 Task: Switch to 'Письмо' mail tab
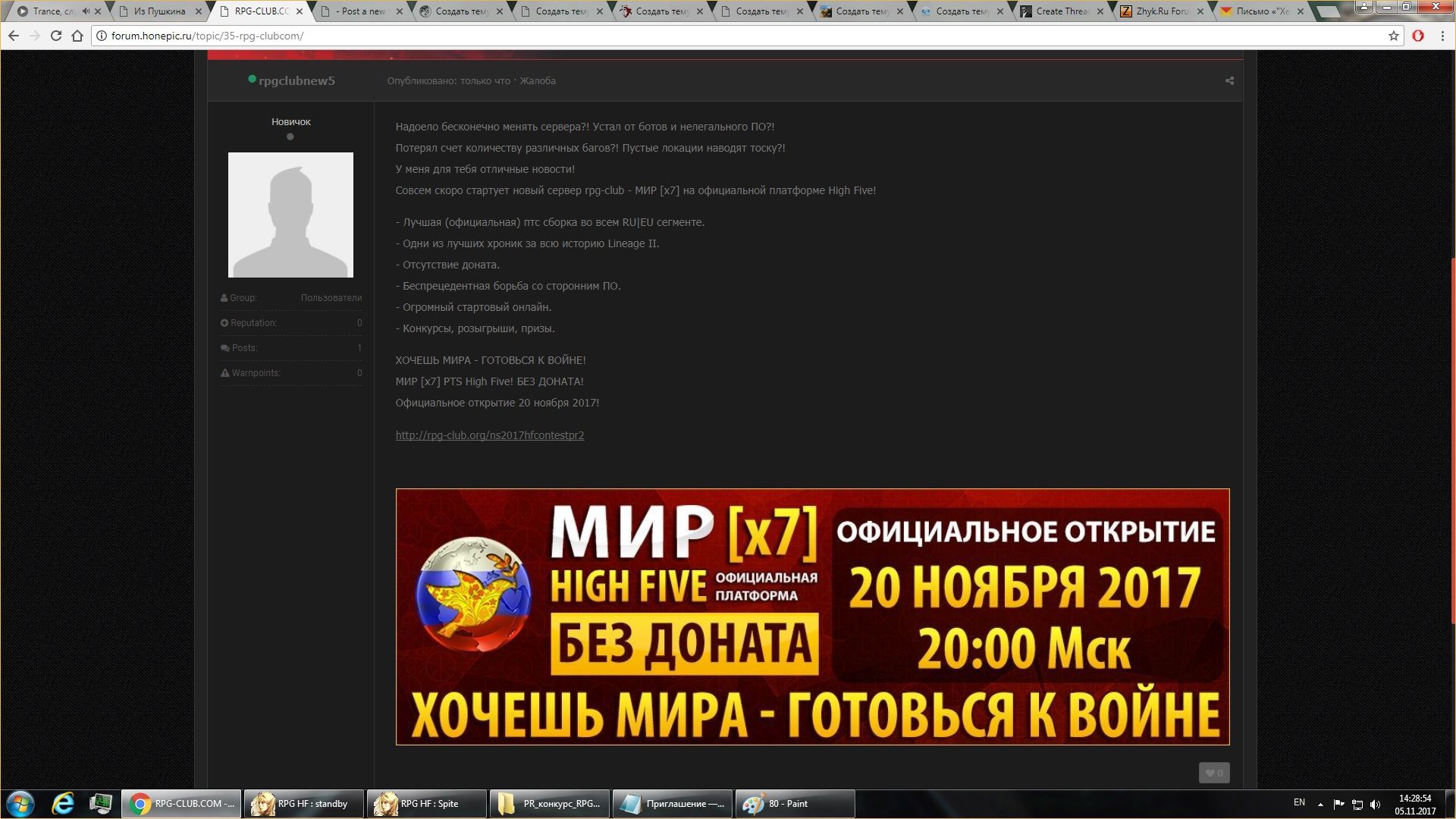pyautogui.click(x=1262, y=11)
